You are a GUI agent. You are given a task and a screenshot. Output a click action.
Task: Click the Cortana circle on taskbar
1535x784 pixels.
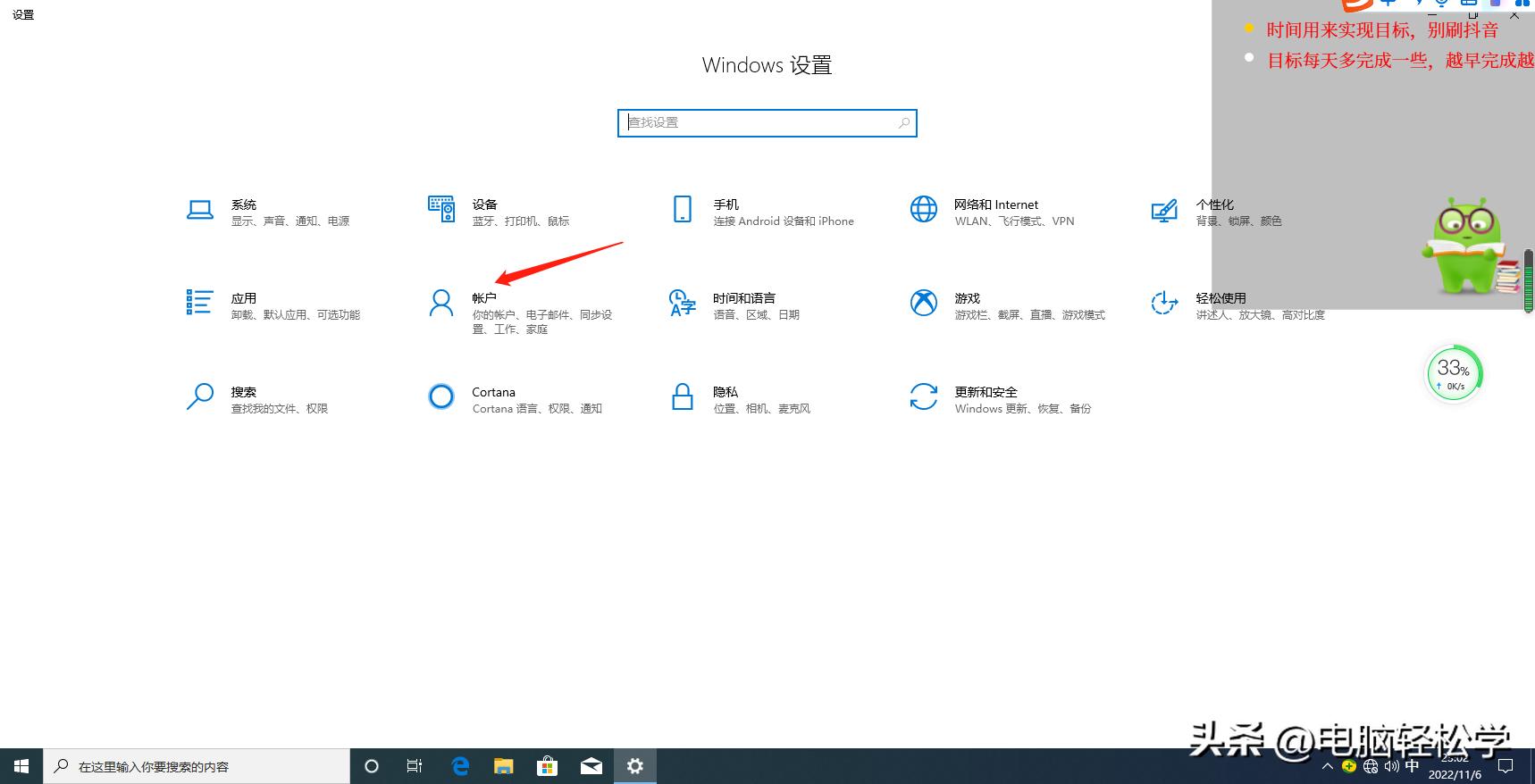pyautogui.click(x=372, y=766)
